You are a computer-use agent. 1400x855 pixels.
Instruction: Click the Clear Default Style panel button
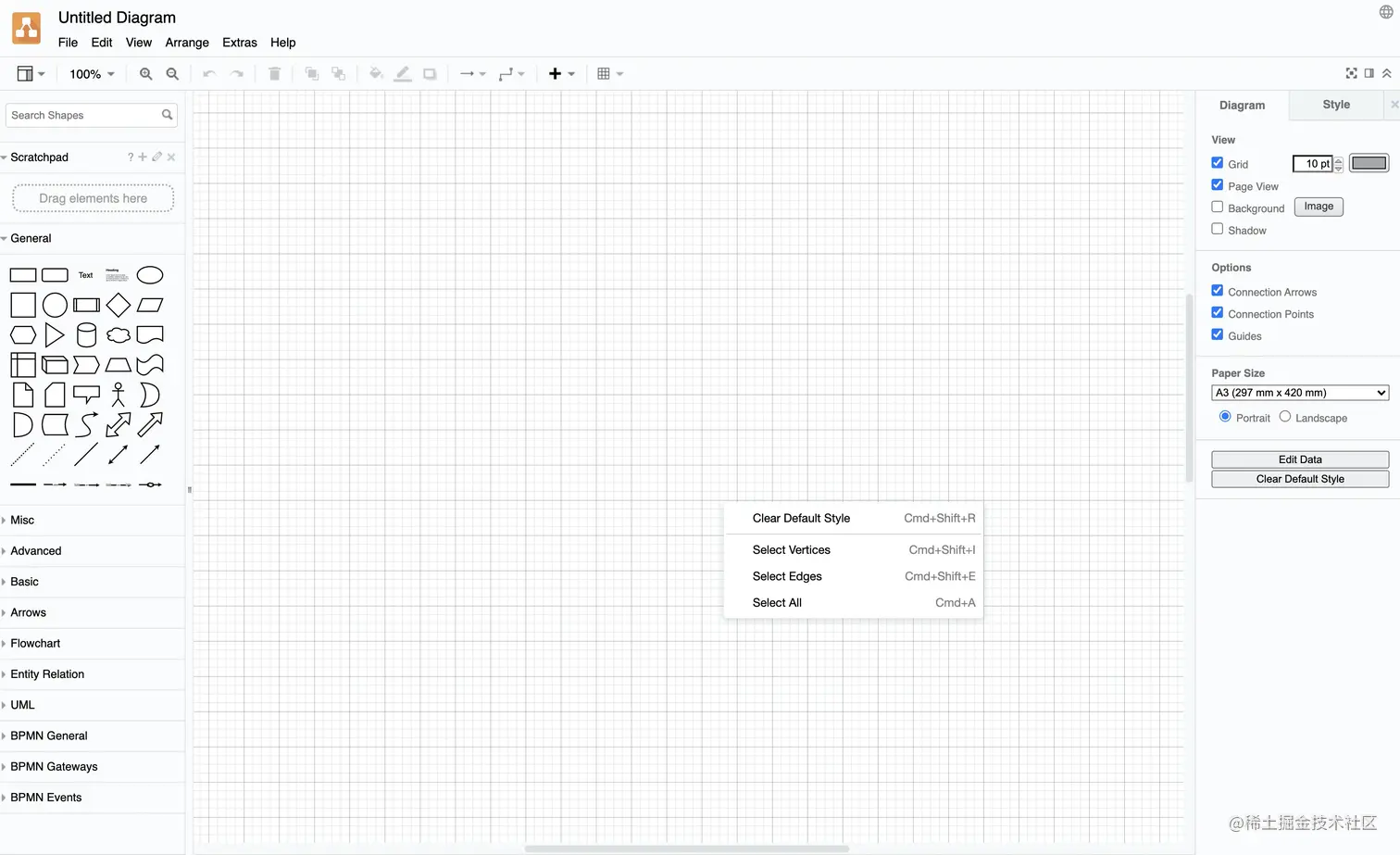coord(1300,479)
